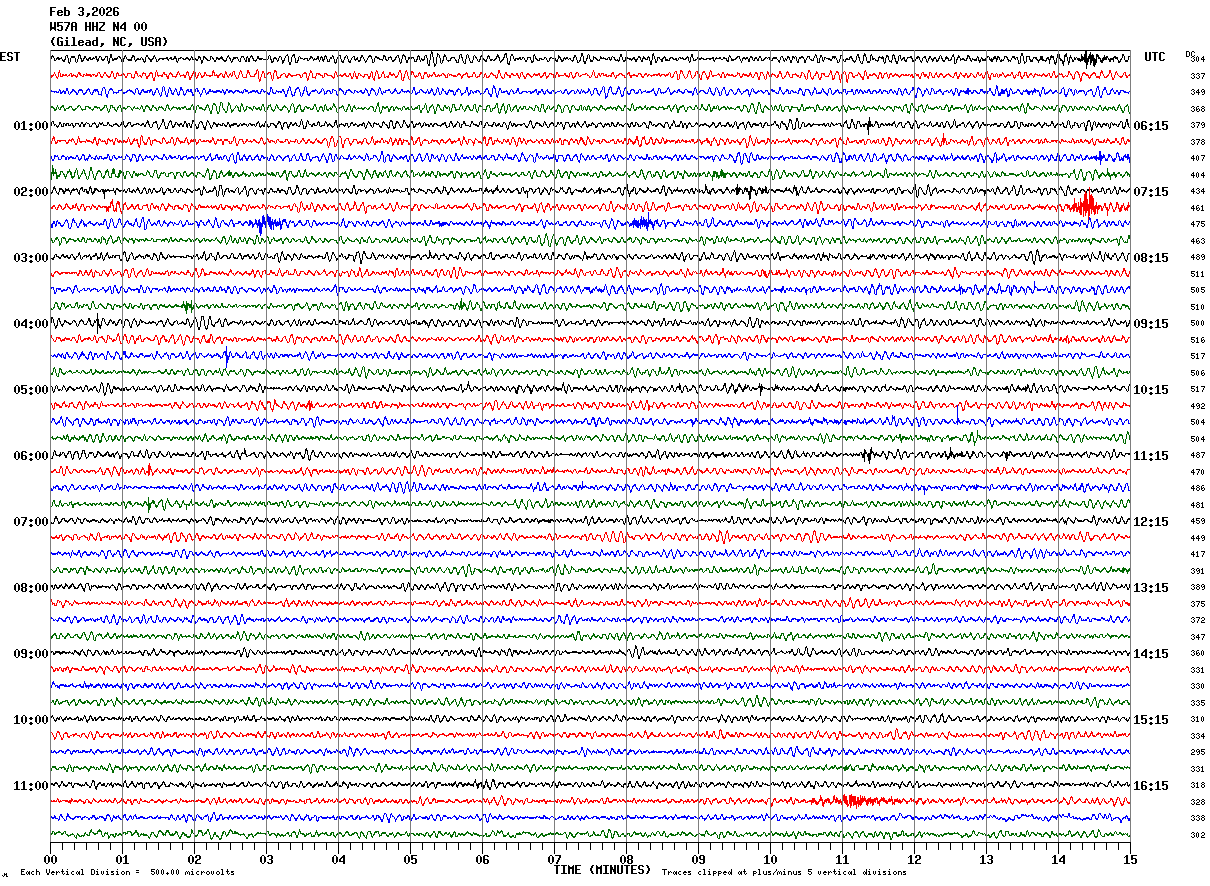Click the DC offset value 475
1210x886 pixels.
tap(1198, 225)
